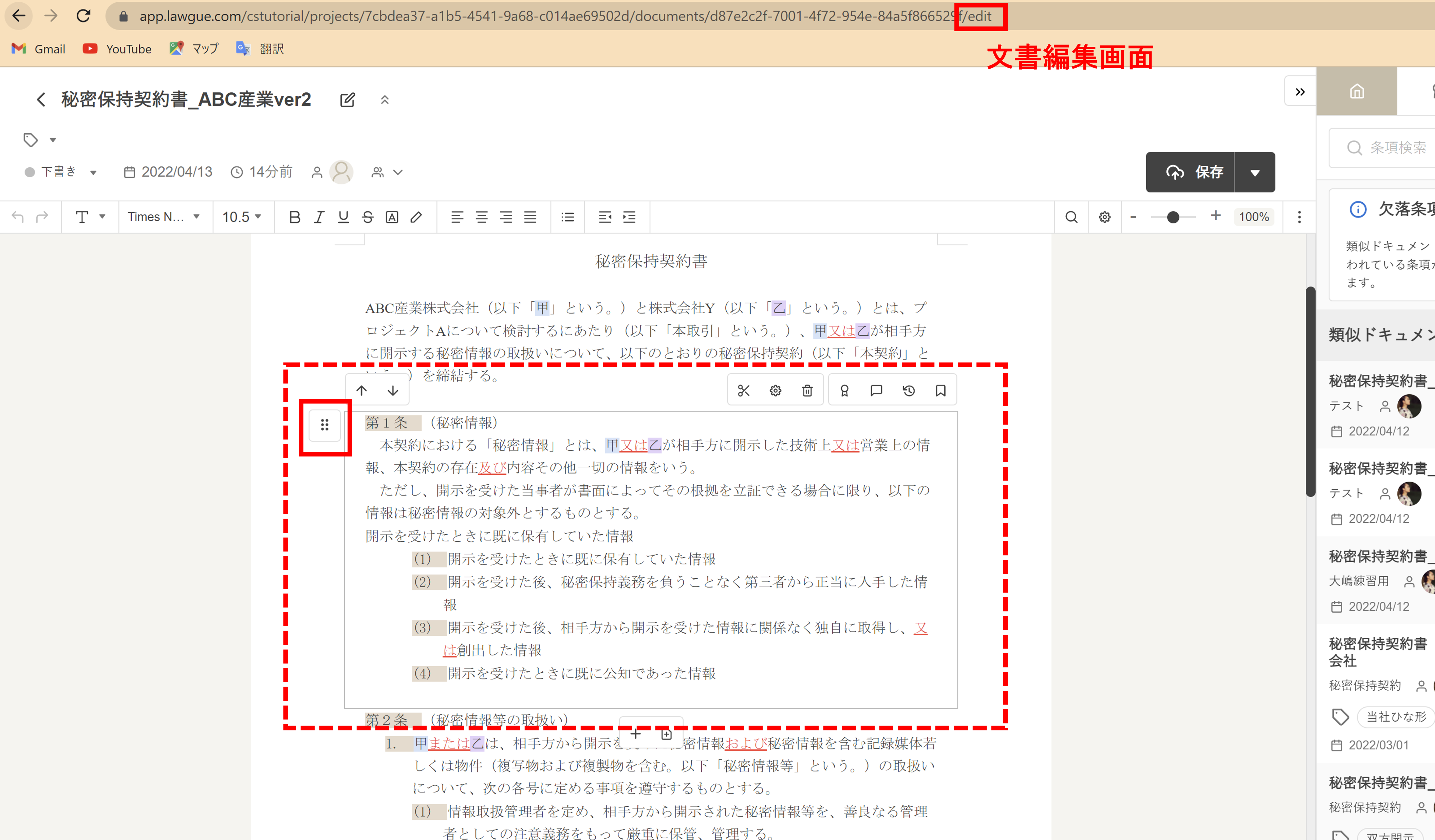The width and height of the screenshot is (1435, 840).
Task: Toggle bold formatting
Action: [294, 217]
